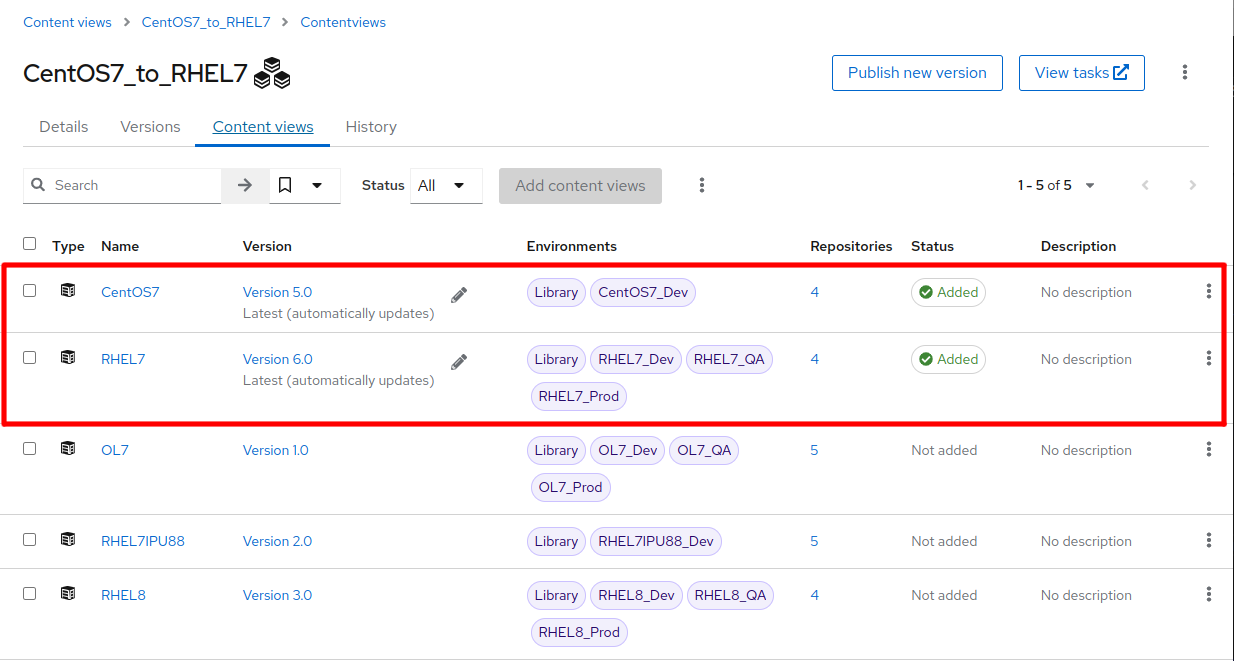Open Version 6.0 link
This screenshot has width=1234, height=661.
[277, 359]
